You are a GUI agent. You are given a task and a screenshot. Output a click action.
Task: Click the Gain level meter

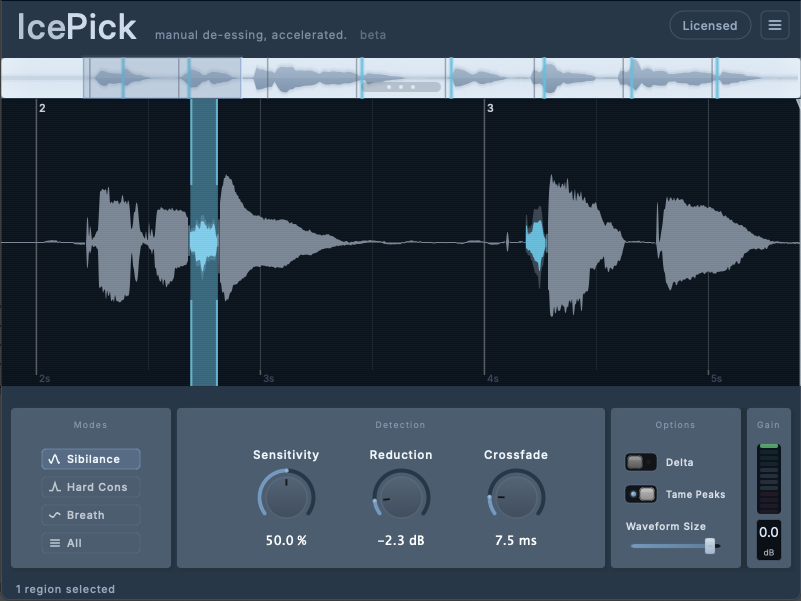pos(768,480)
